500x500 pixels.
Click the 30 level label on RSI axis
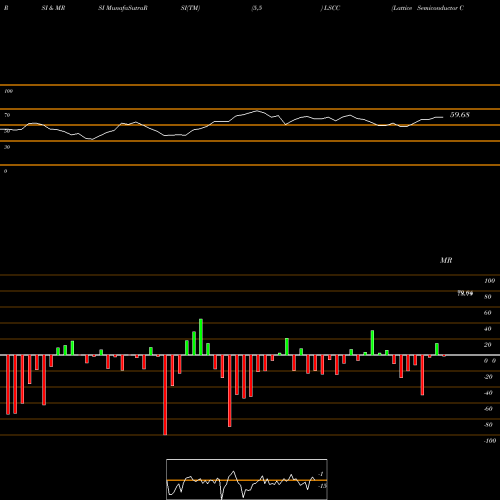point(7,147)
